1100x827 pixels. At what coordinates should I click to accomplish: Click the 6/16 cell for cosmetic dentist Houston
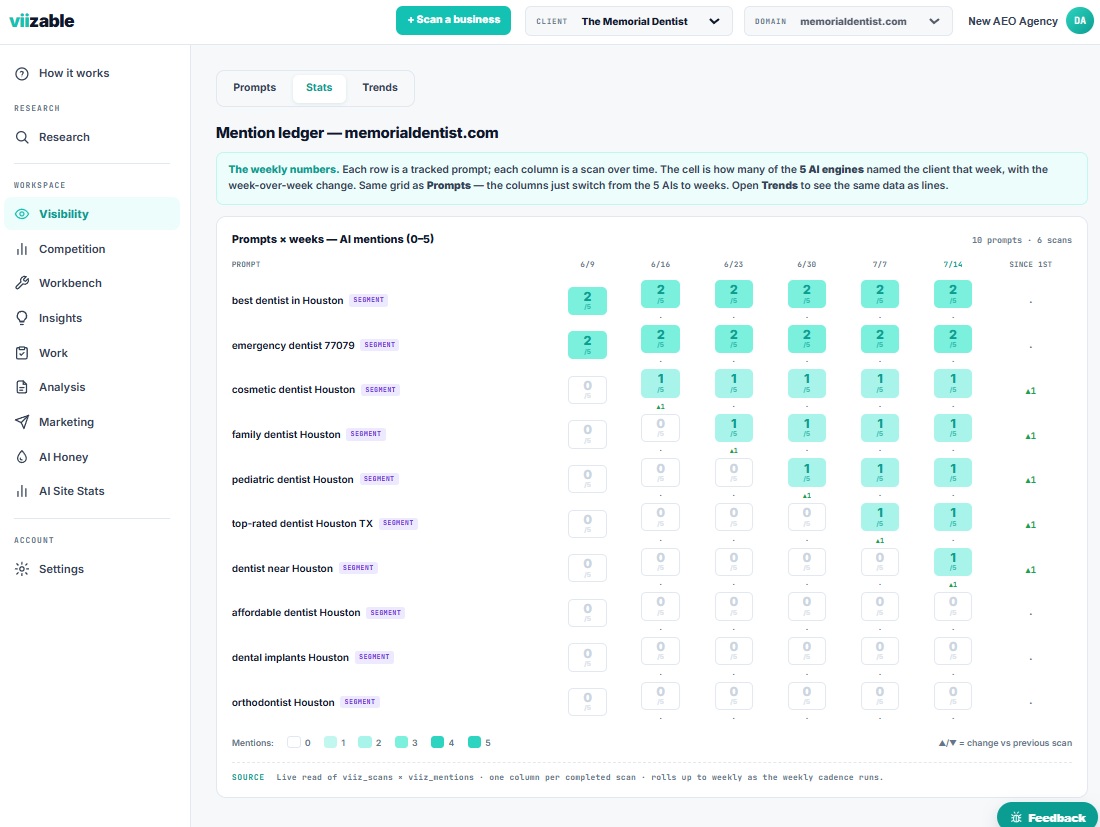660,383
